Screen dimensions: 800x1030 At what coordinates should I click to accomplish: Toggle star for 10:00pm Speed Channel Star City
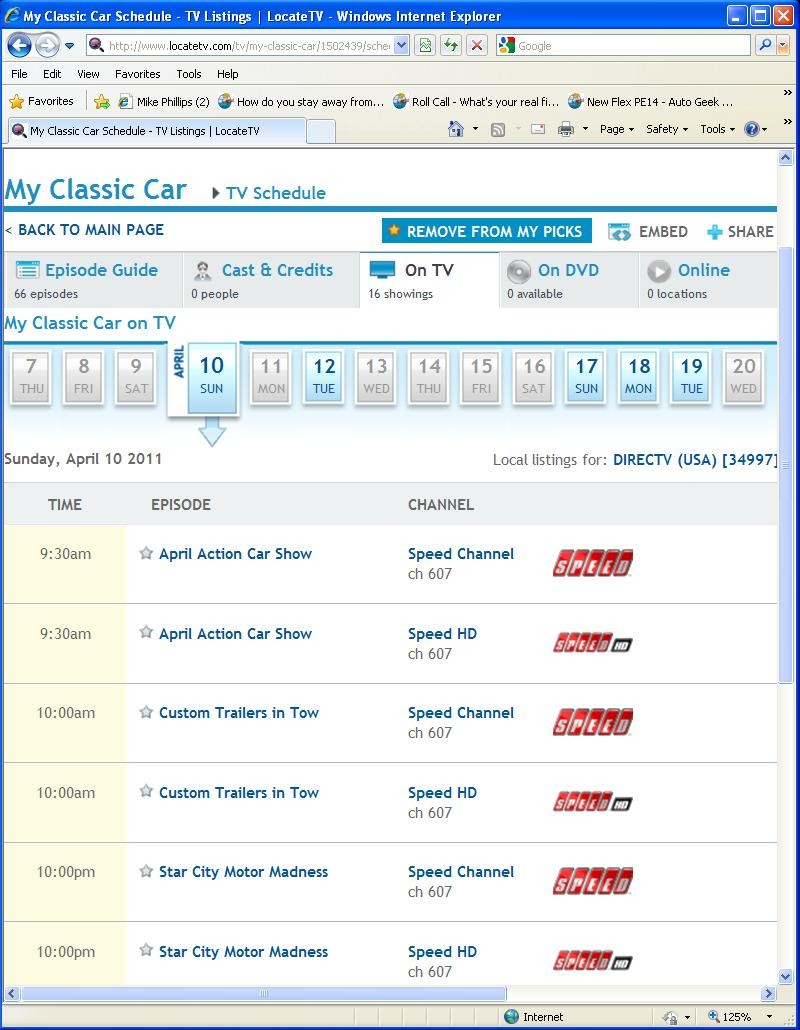(x=146, y=871)
